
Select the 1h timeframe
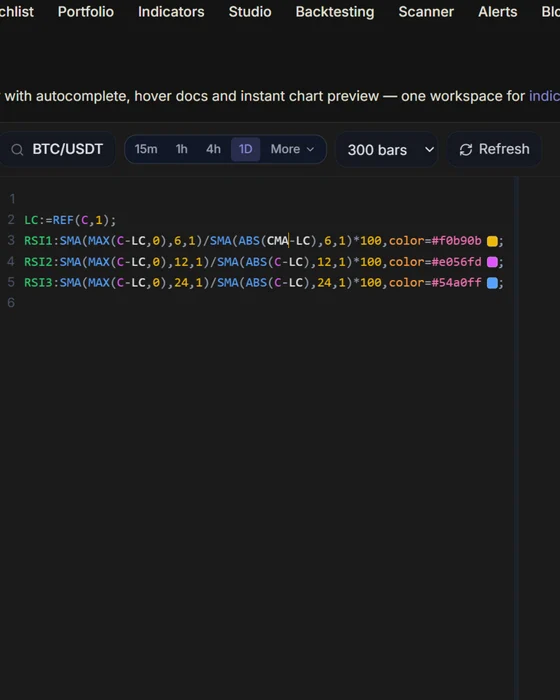click(181, 149)
